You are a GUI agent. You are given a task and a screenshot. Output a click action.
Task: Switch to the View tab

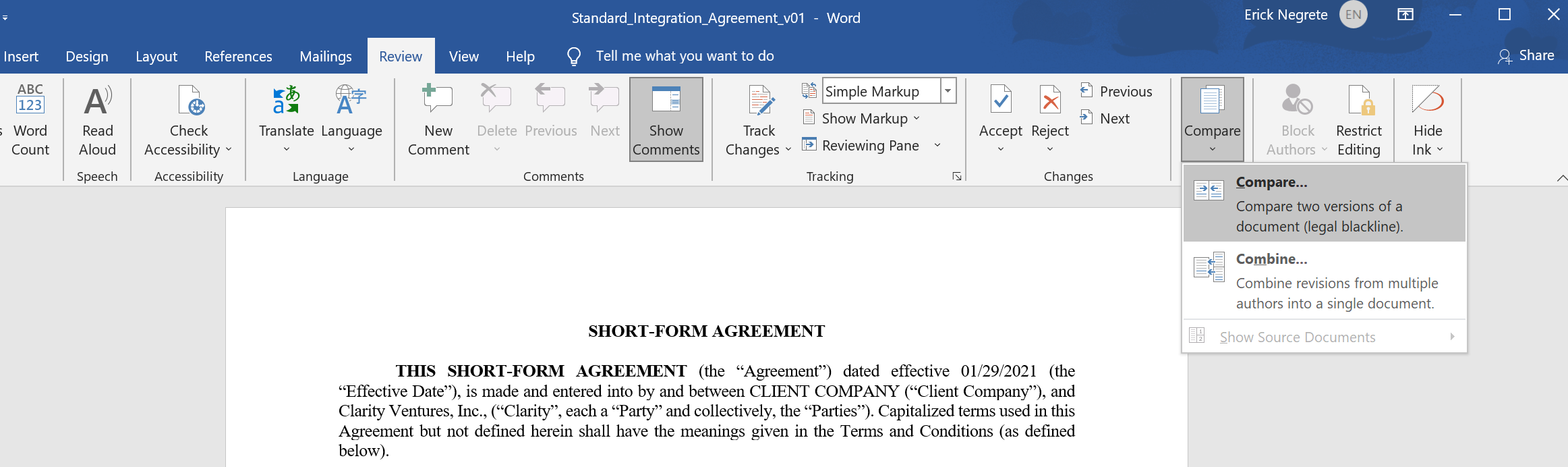point(464,56)
